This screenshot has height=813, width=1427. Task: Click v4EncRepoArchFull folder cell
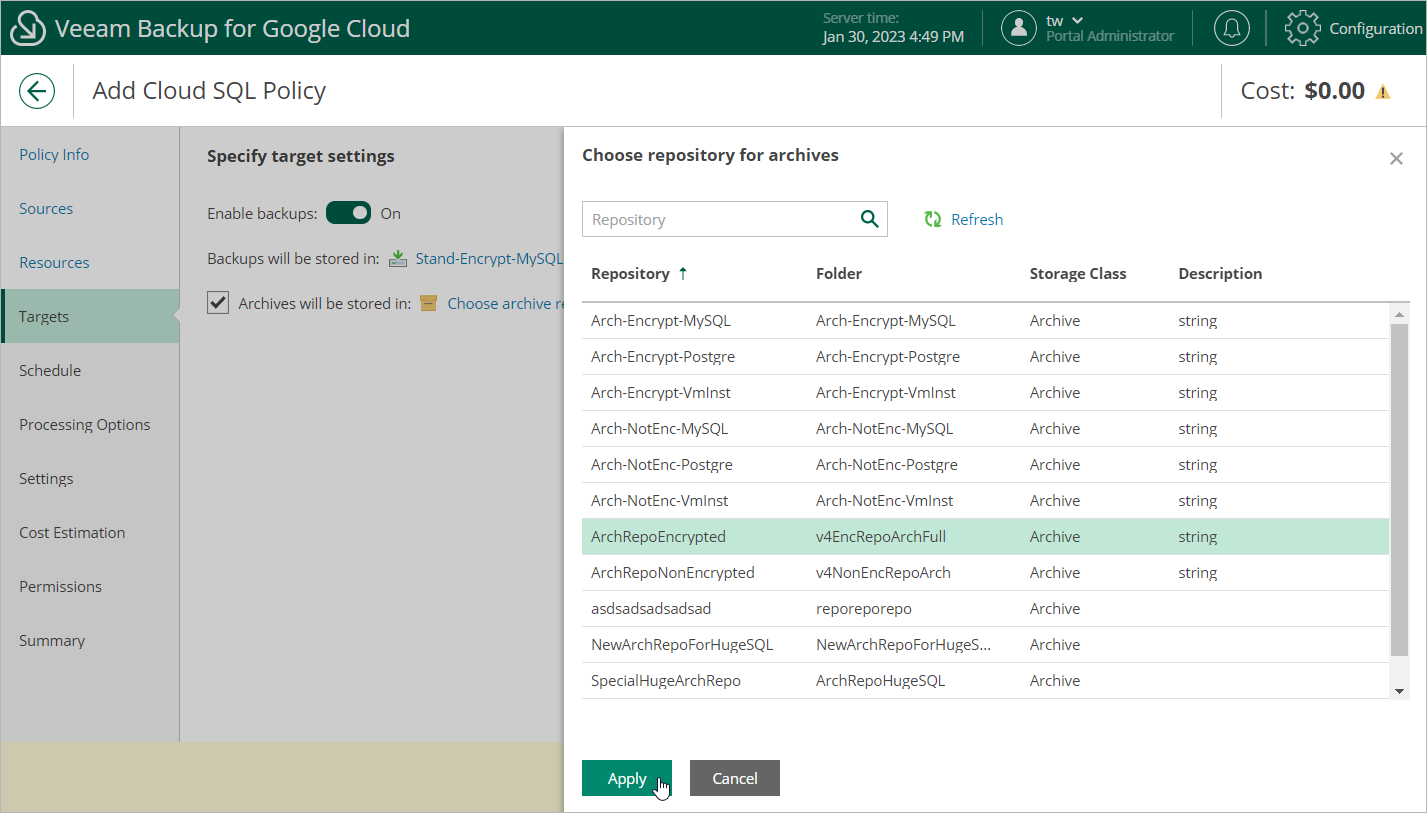pyautogui.click(x=881, y=537)
